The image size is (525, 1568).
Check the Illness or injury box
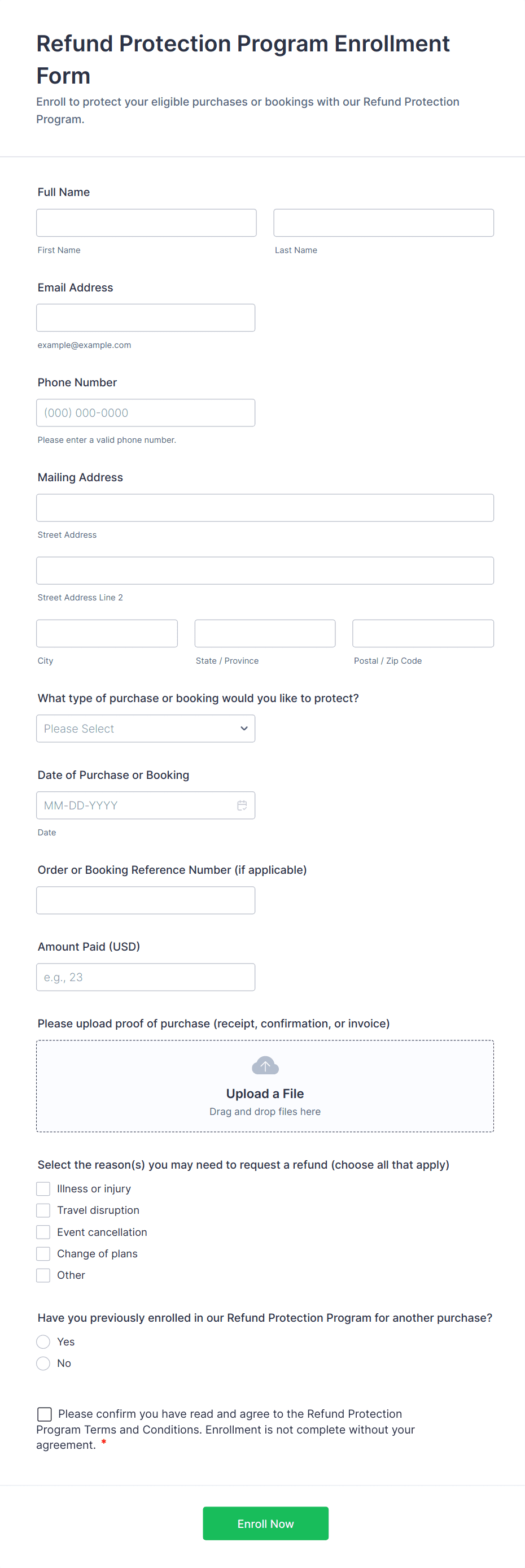[x=43, y=1189]
